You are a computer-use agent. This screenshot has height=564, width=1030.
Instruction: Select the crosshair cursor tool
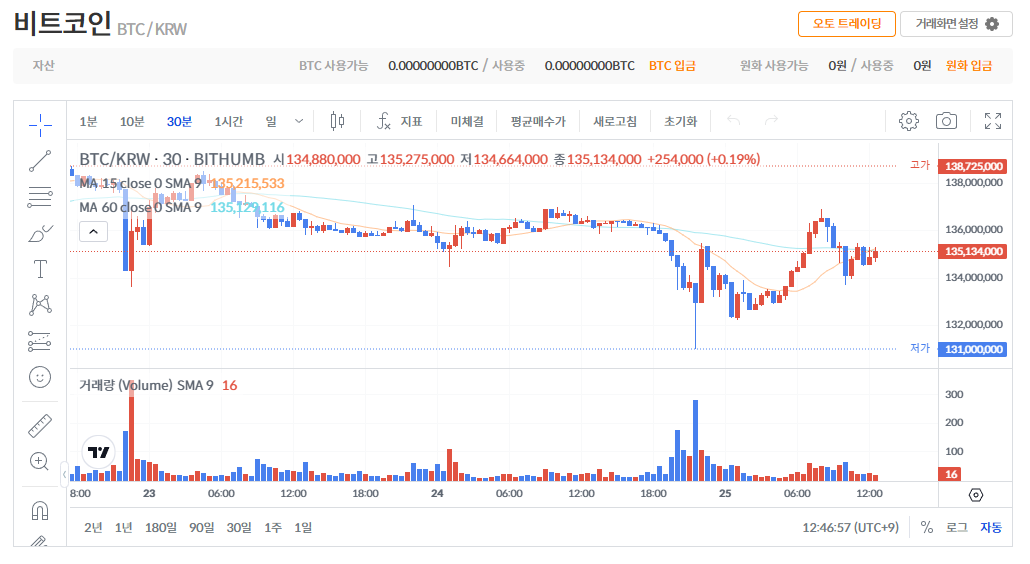(x=40, y=125)
